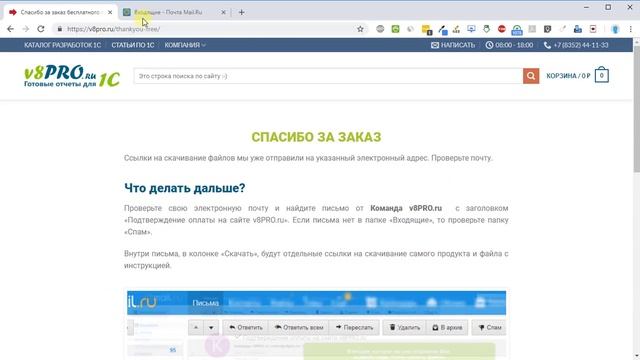Image resolution: width=640 pixels, height=360 pixels.
Task: Click the СПАСИБО ЗА ЗАКАЗ heading
Action: pos(316,137)
